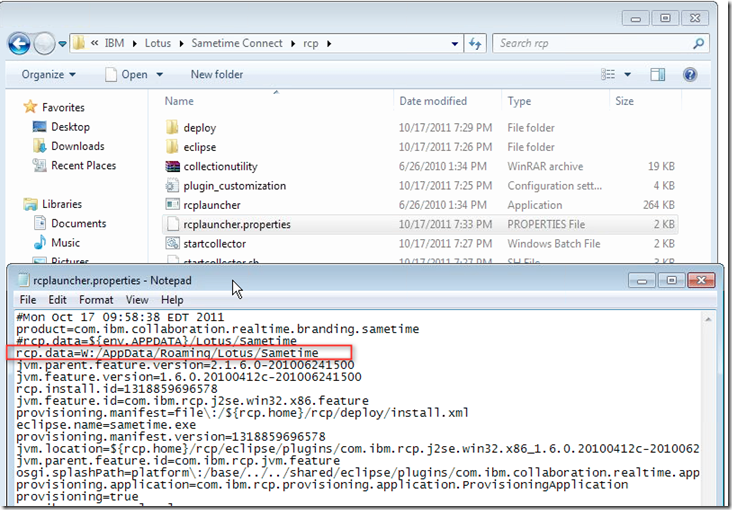
Task: Click the Sametime Connect breadcrumb segment
Action: (x=262, y=44)
